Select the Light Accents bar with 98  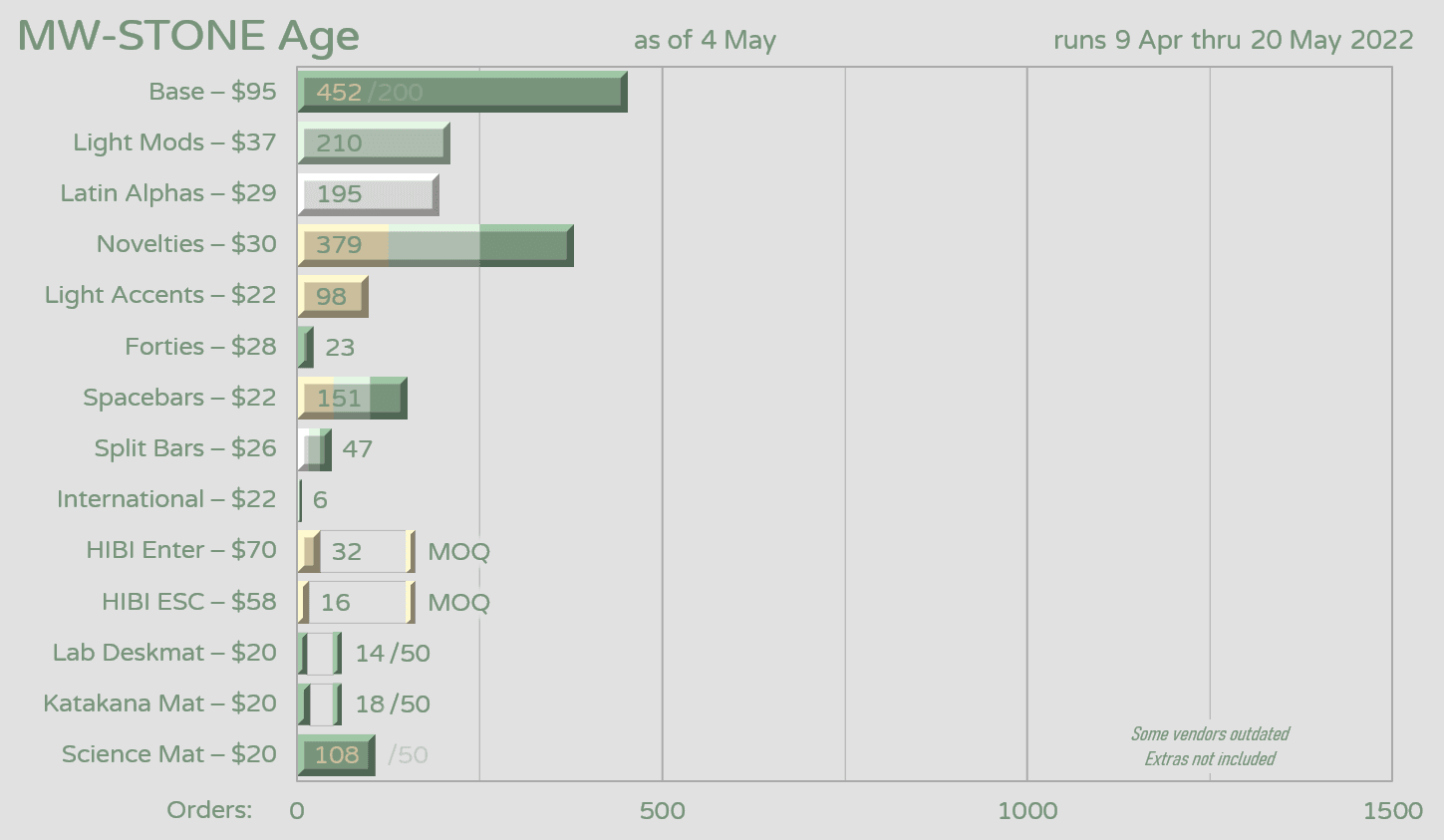coord(333,296)
